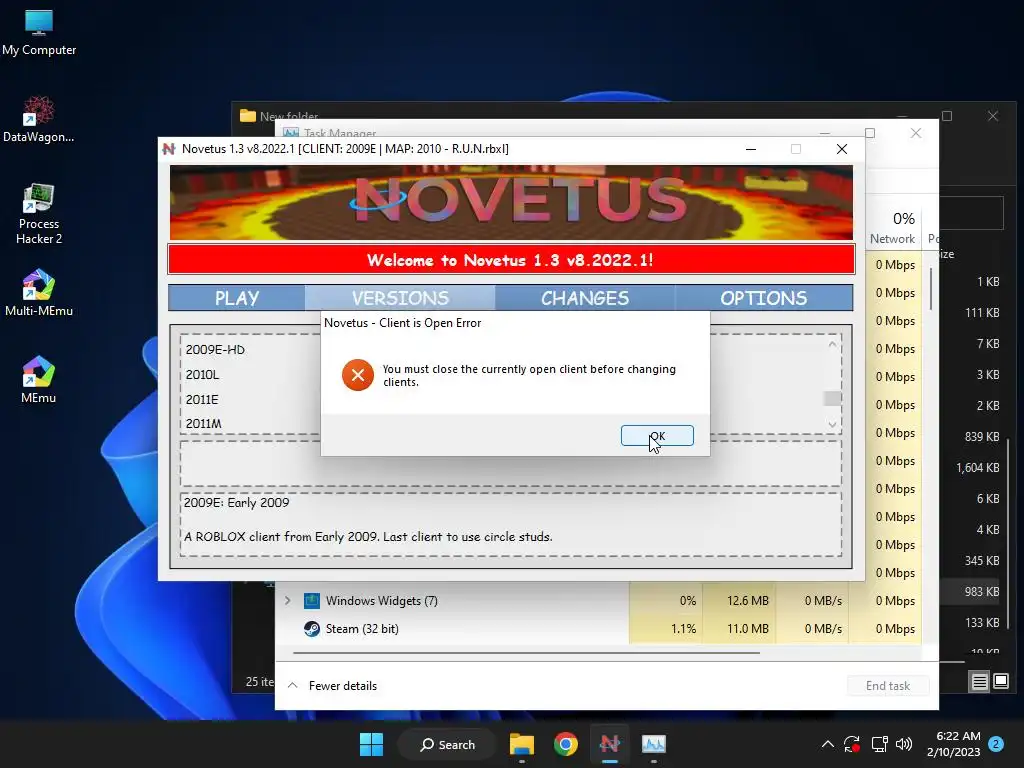Select the Windows Widgets row icon
This screenshot has height=768, width=1024.
(312, 600)
